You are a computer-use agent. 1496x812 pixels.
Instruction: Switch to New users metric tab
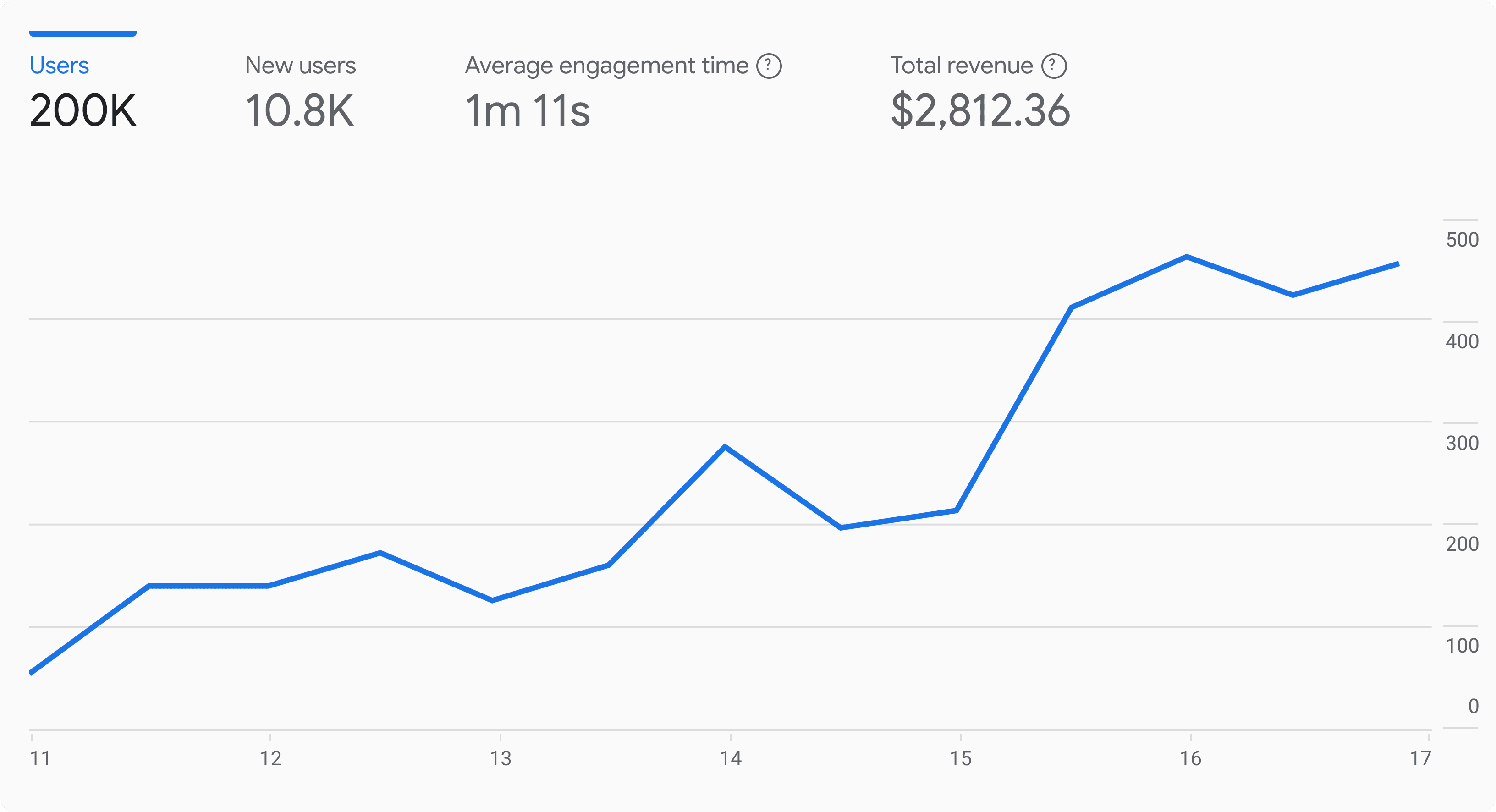pyautogui.click(x=300, y=66)
